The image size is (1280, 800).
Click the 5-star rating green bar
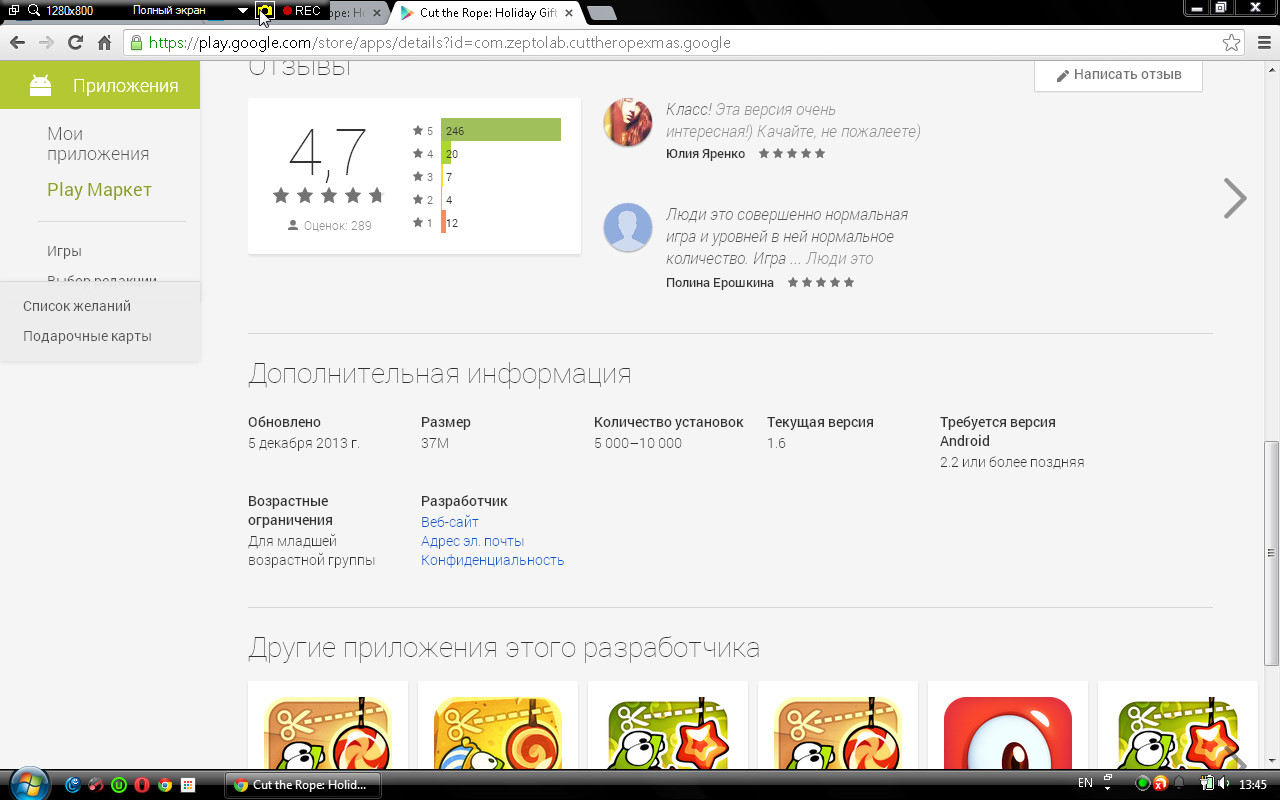501,130
